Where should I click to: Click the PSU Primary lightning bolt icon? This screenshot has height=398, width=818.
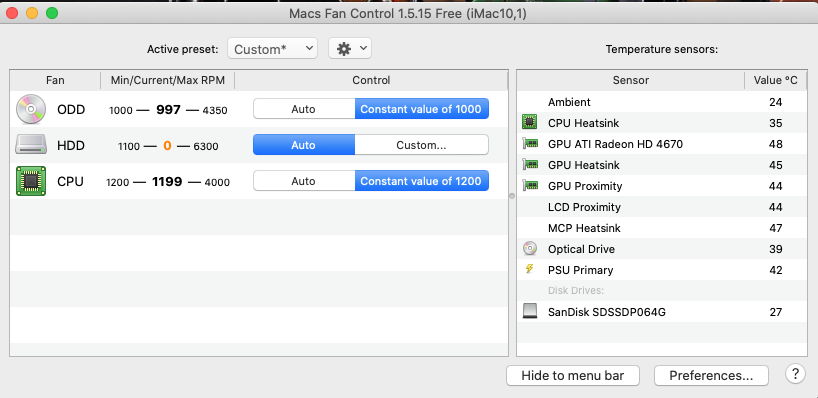click(530, 269)
